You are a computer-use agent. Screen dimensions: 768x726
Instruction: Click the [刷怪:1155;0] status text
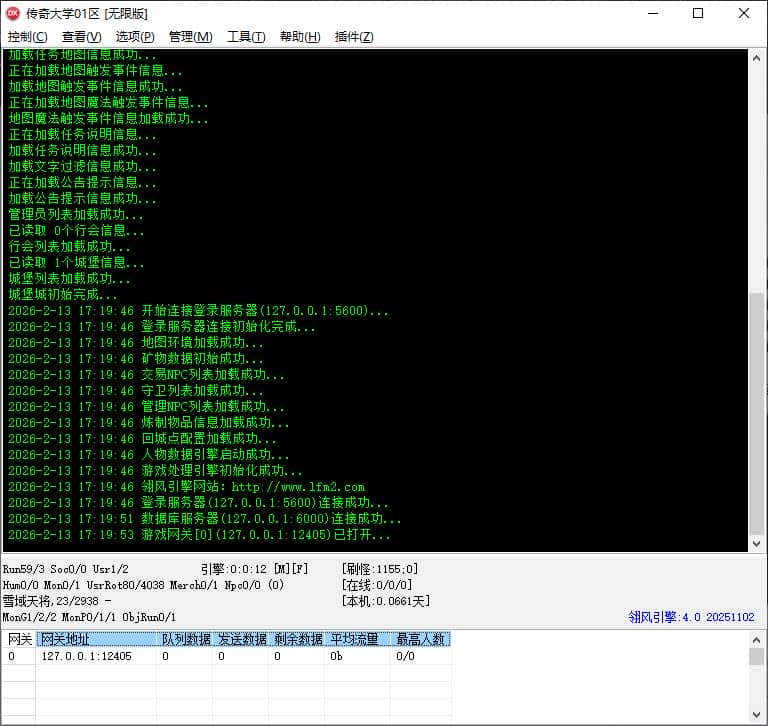coord(380,569)
